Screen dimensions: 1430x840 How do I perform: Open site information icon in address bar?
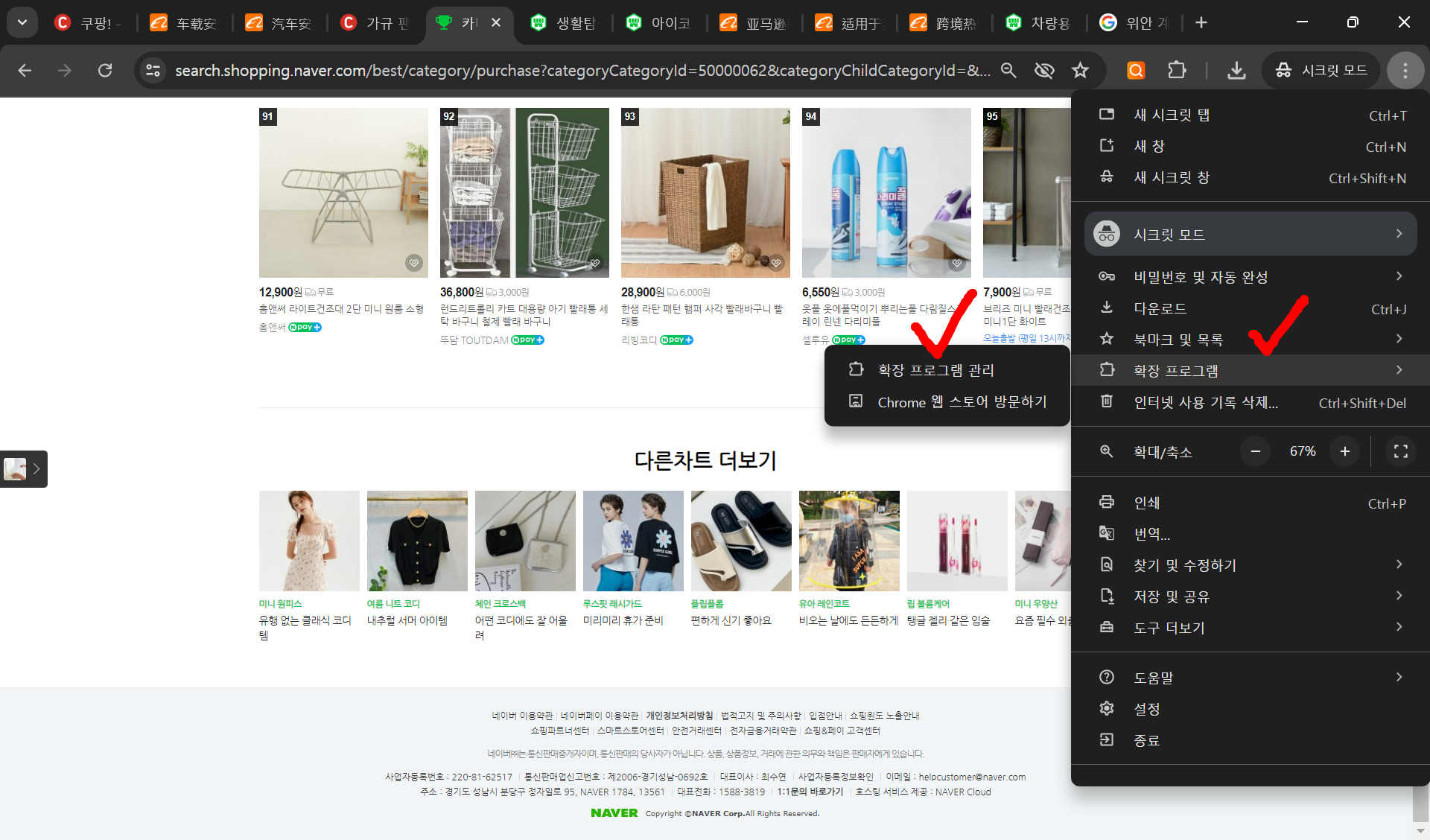tap(153, 71)
